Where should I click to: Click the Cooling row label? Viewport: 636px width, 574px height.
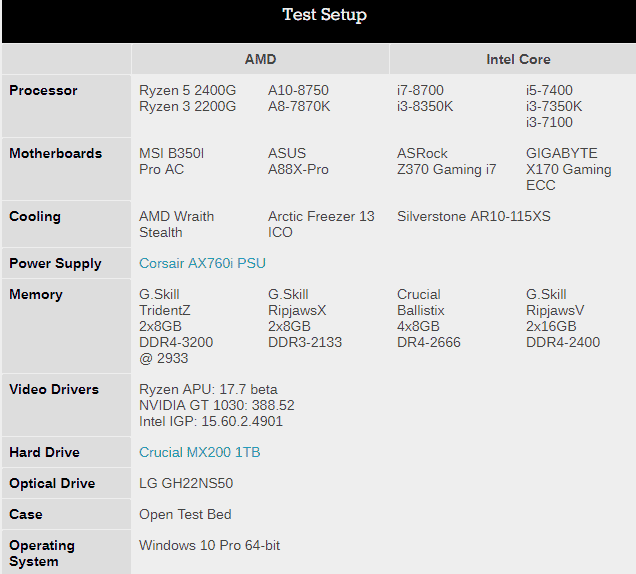35,217
